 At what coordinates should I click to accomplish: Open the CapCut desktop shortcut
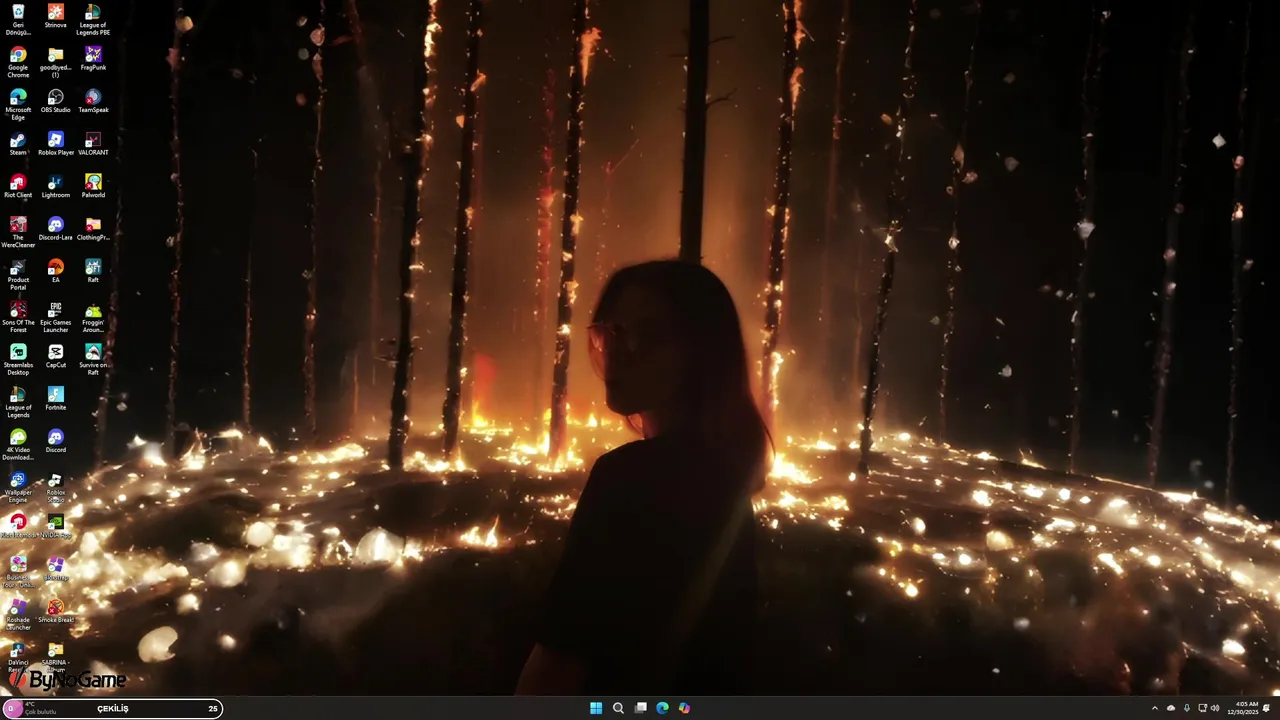pos(55,356)
